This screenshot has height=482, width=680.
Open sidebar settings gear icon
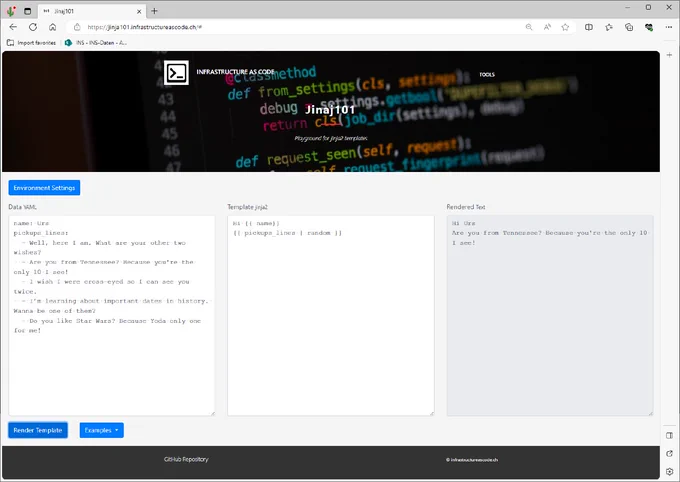[670, 472]
